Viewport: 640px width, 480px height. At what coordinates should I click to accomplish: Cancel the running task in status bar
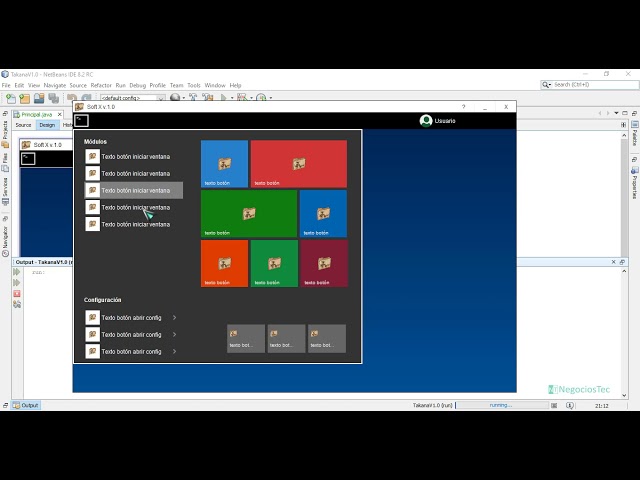coord(554,405)
